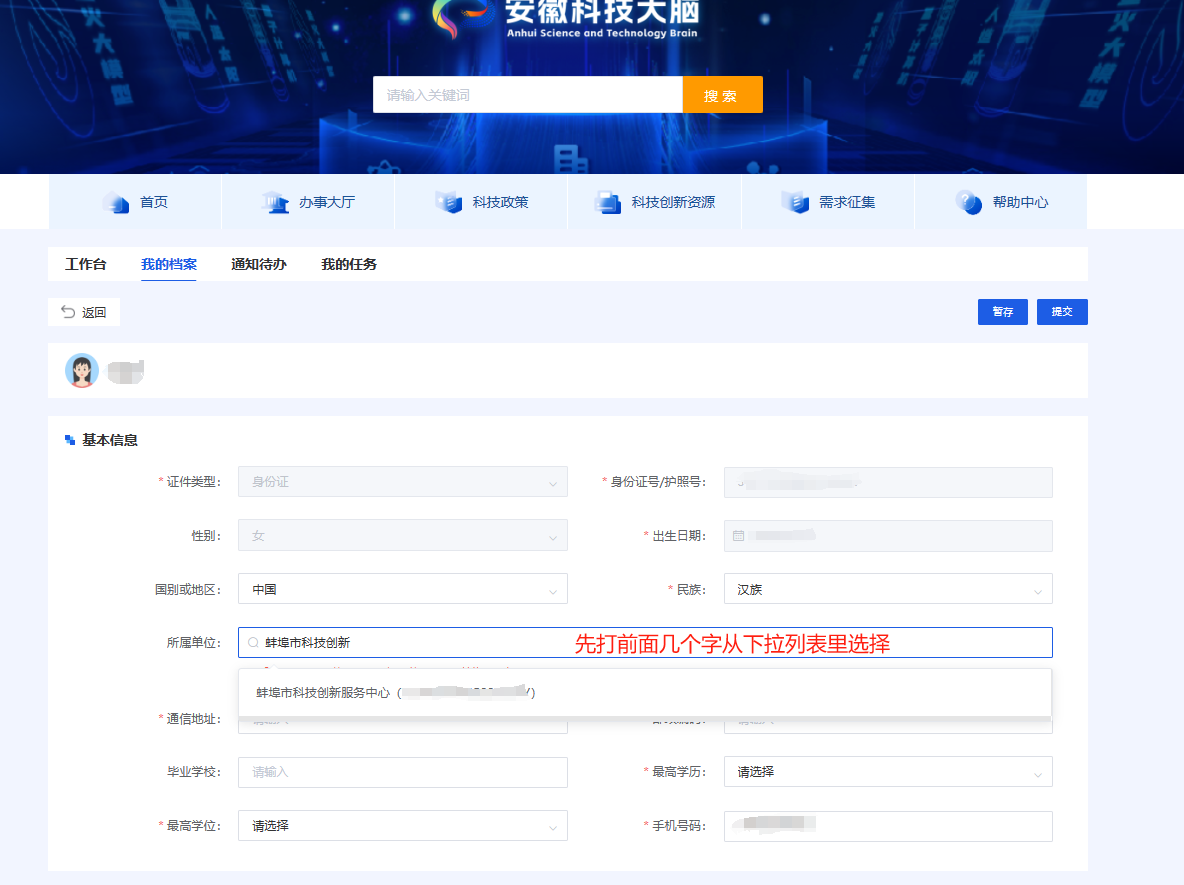Screen dimensions: 1184x885
Task: Click the 需求征集 nav icon
Action: click(795, 202)
